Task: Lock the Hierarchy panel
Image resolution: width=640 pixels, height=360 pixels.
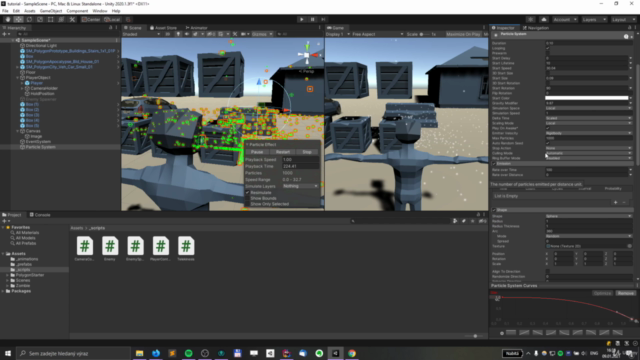Action: click(x=111, y=27)
